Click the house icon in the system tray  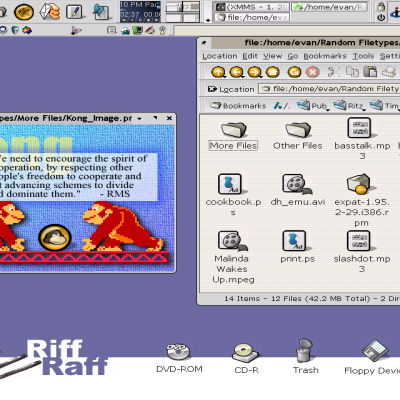coord(125,31)
